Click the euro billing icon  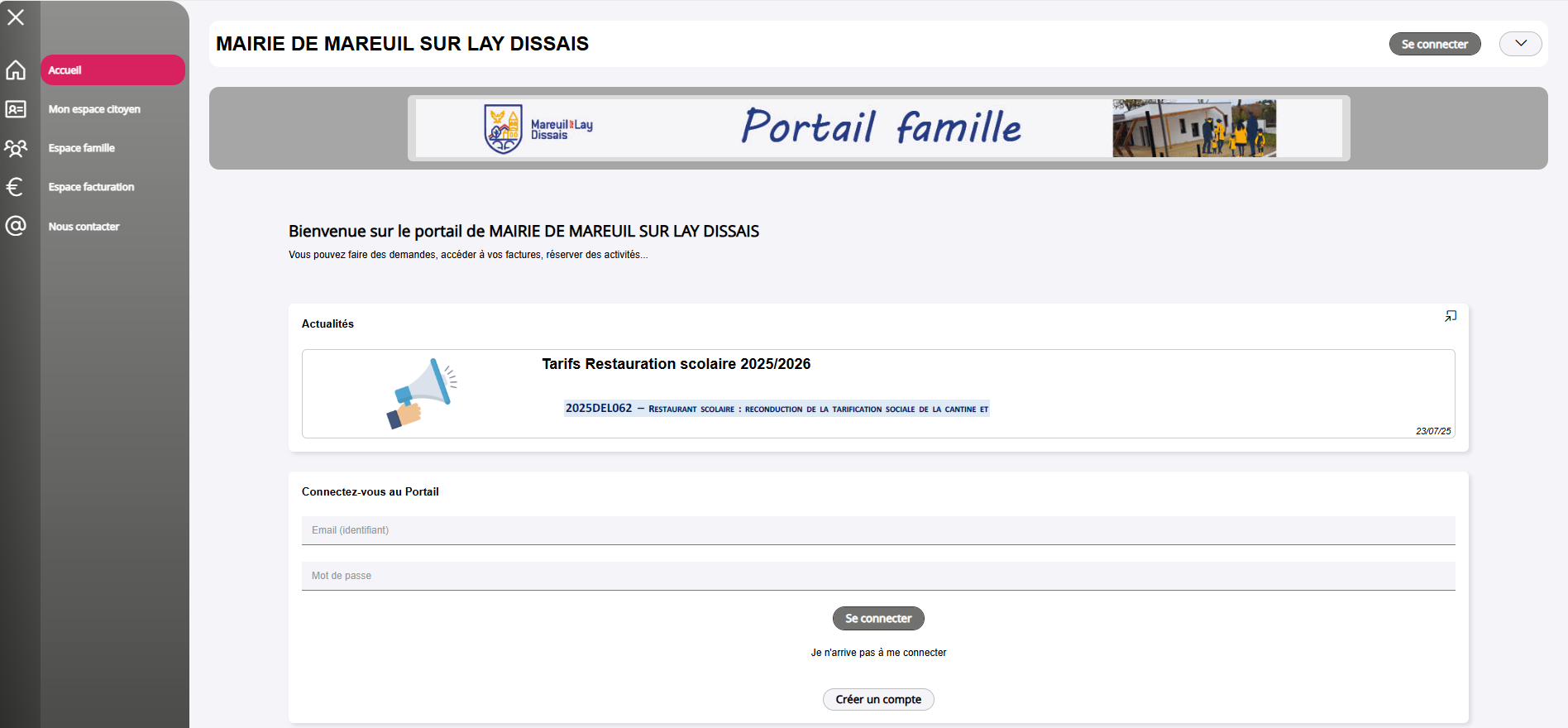pyautogui.click(x=15, y=187)
